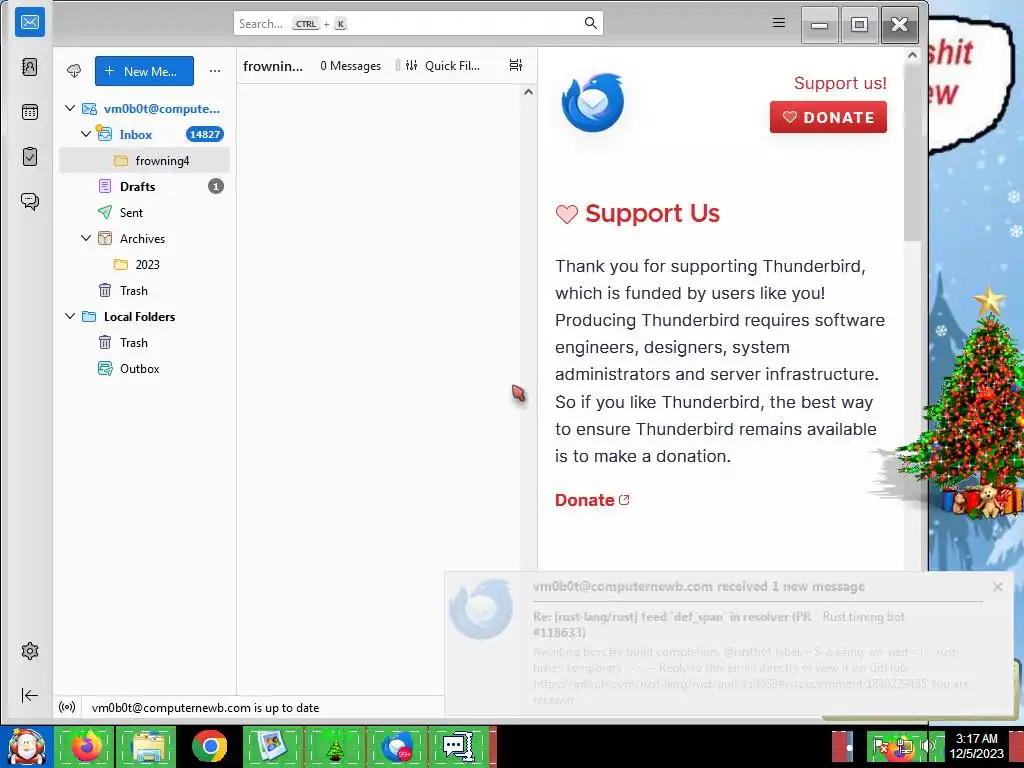Screen dimensions: 1024x768
Task: Select the Drafts folder
Action: pos(144,187)
